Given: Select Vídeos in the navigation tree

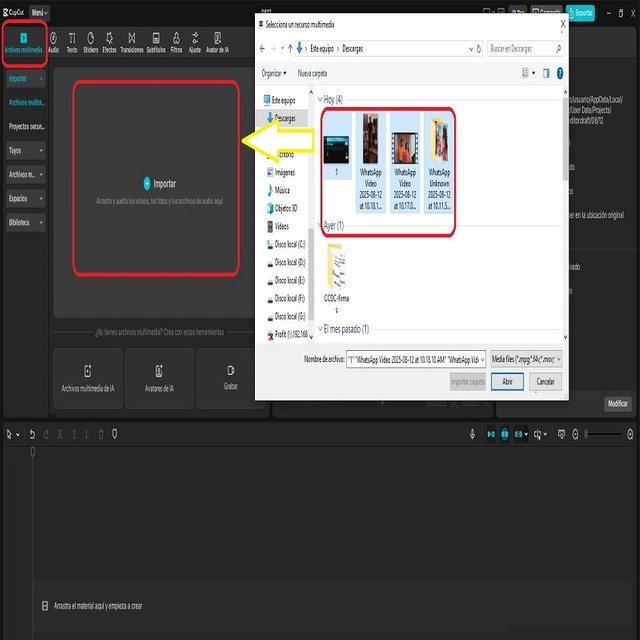Looking at the screenshot, I should coord(278,226).
